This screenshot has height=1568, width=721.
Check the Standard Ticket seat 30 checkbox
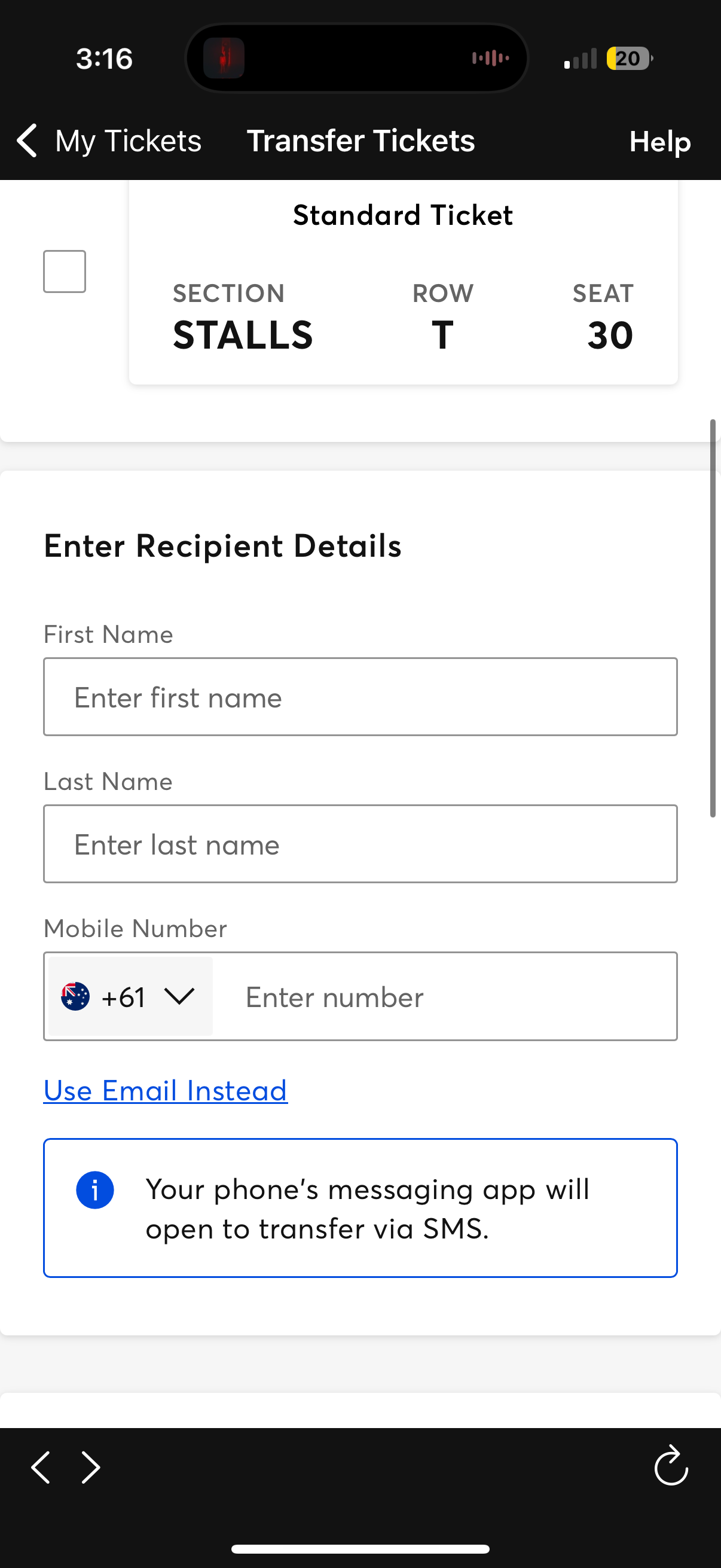(65, 271)
